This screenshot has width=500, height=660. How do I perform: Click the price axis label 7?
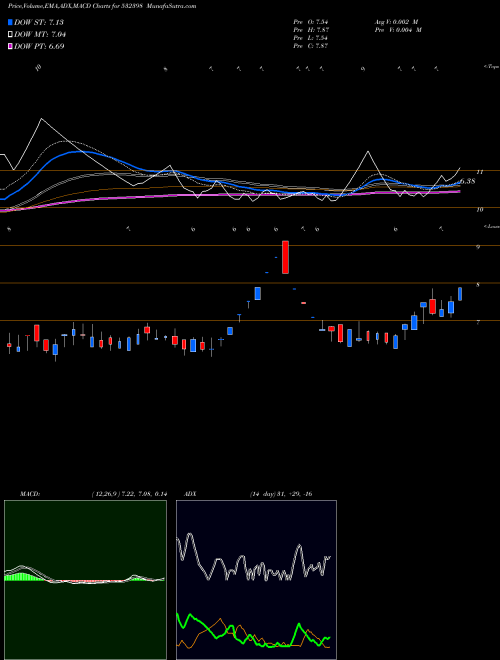coord(478,323)
